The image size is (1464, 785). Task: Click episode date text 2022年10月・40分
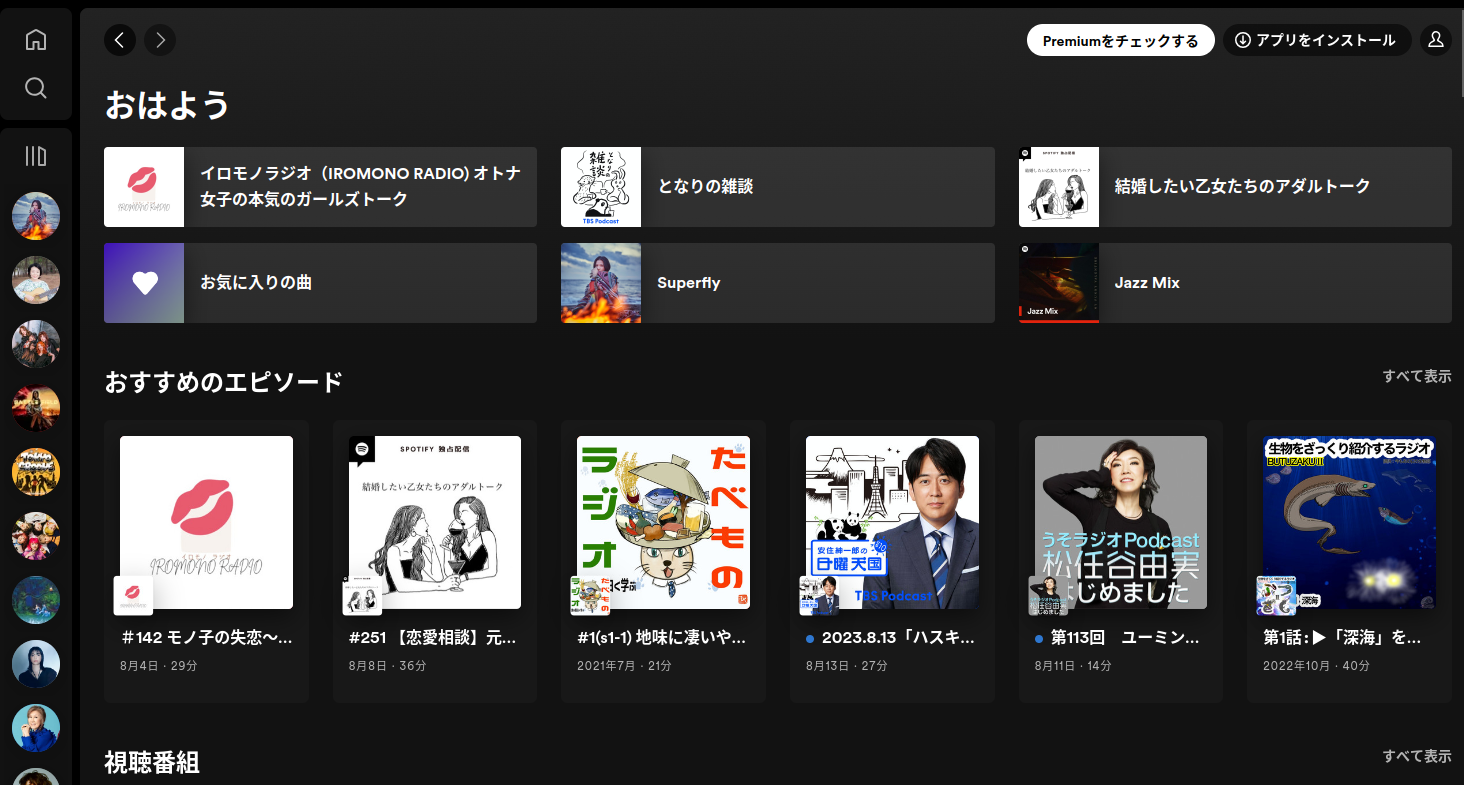[x=1316, y=665]
